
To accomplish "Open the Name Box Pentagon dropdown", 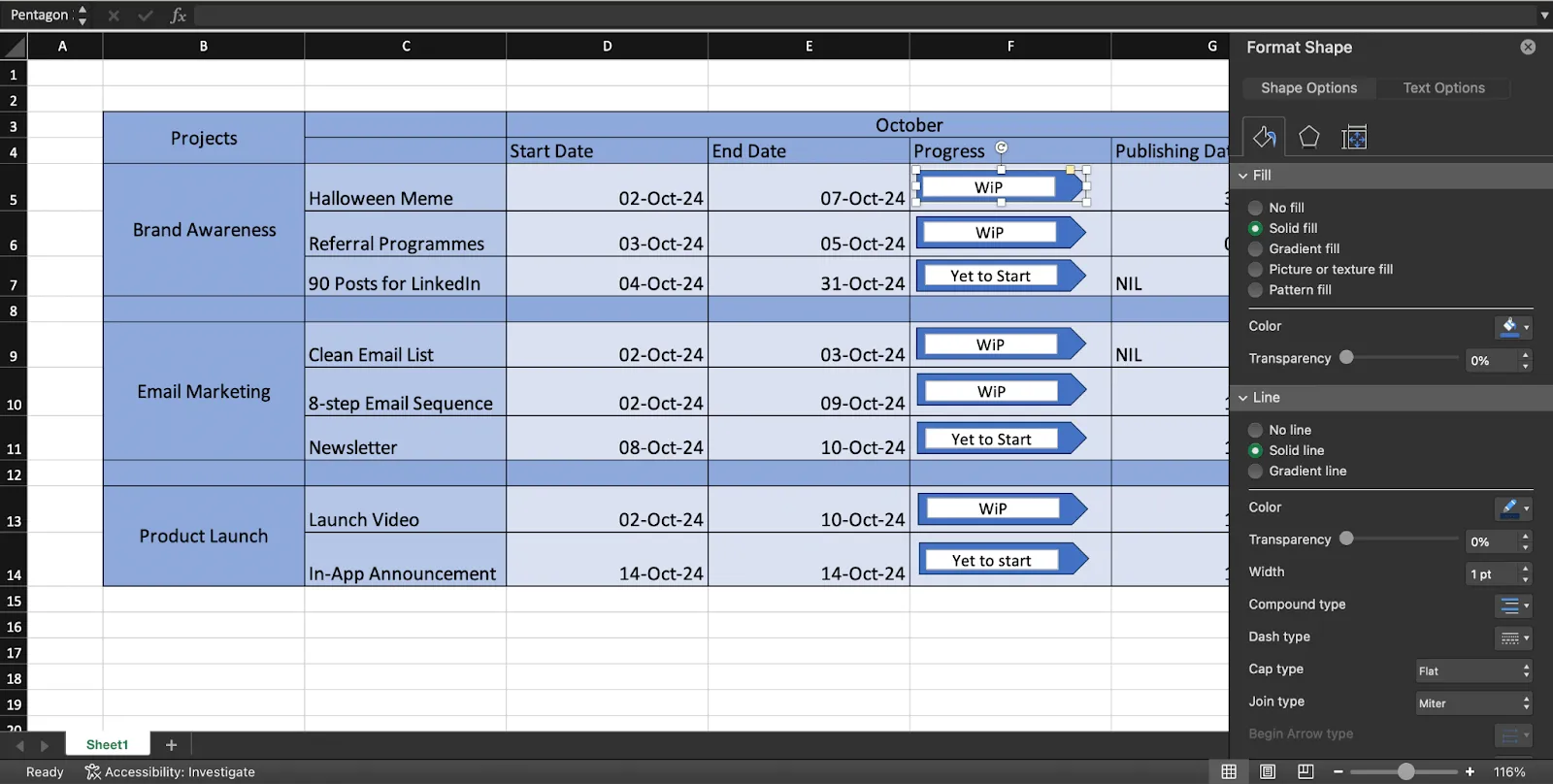I will pyautogui.click(x=83, y=16).
